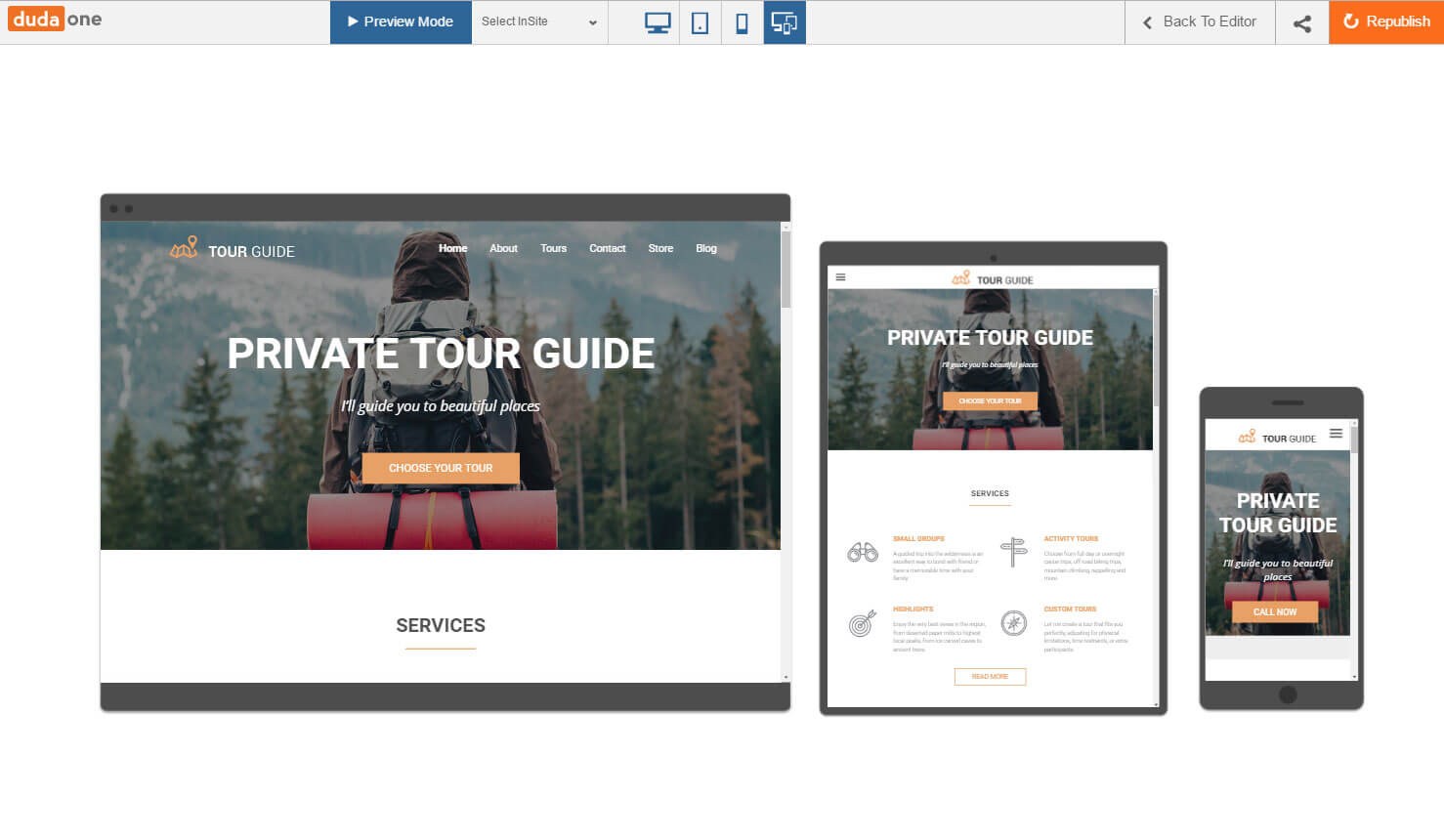Open the Select InSite dropdown

click(x=539, y=22)
